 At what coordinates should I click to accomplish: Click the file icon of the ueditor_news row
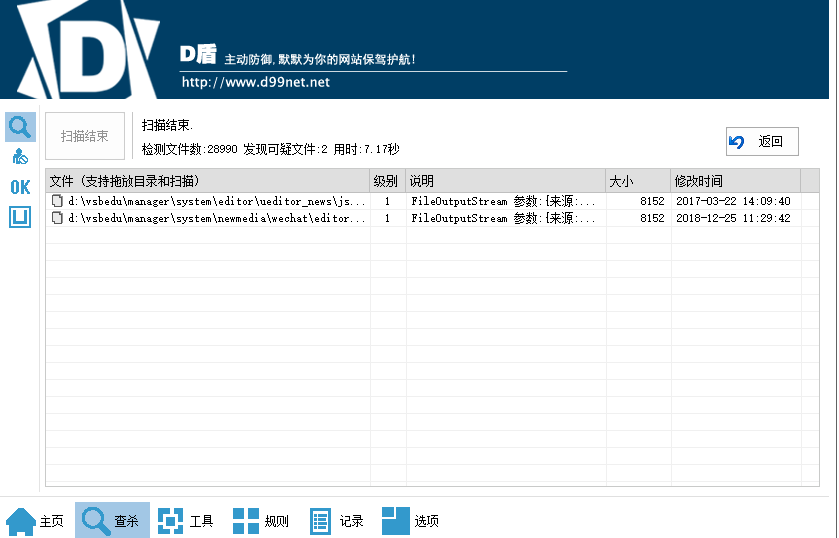coord(57,201)
